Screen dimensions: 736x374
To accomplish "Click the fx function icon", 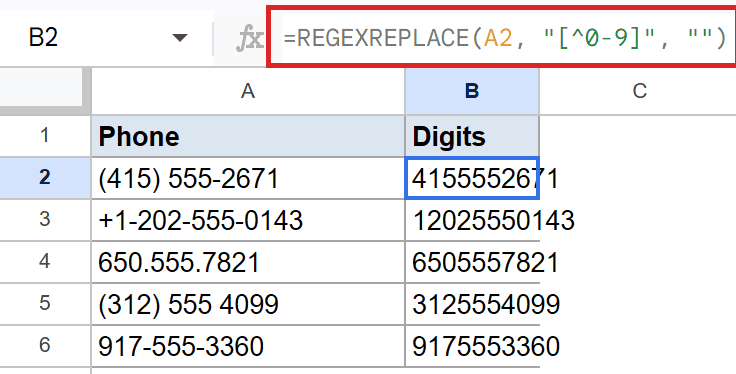I will coord(249,38).
